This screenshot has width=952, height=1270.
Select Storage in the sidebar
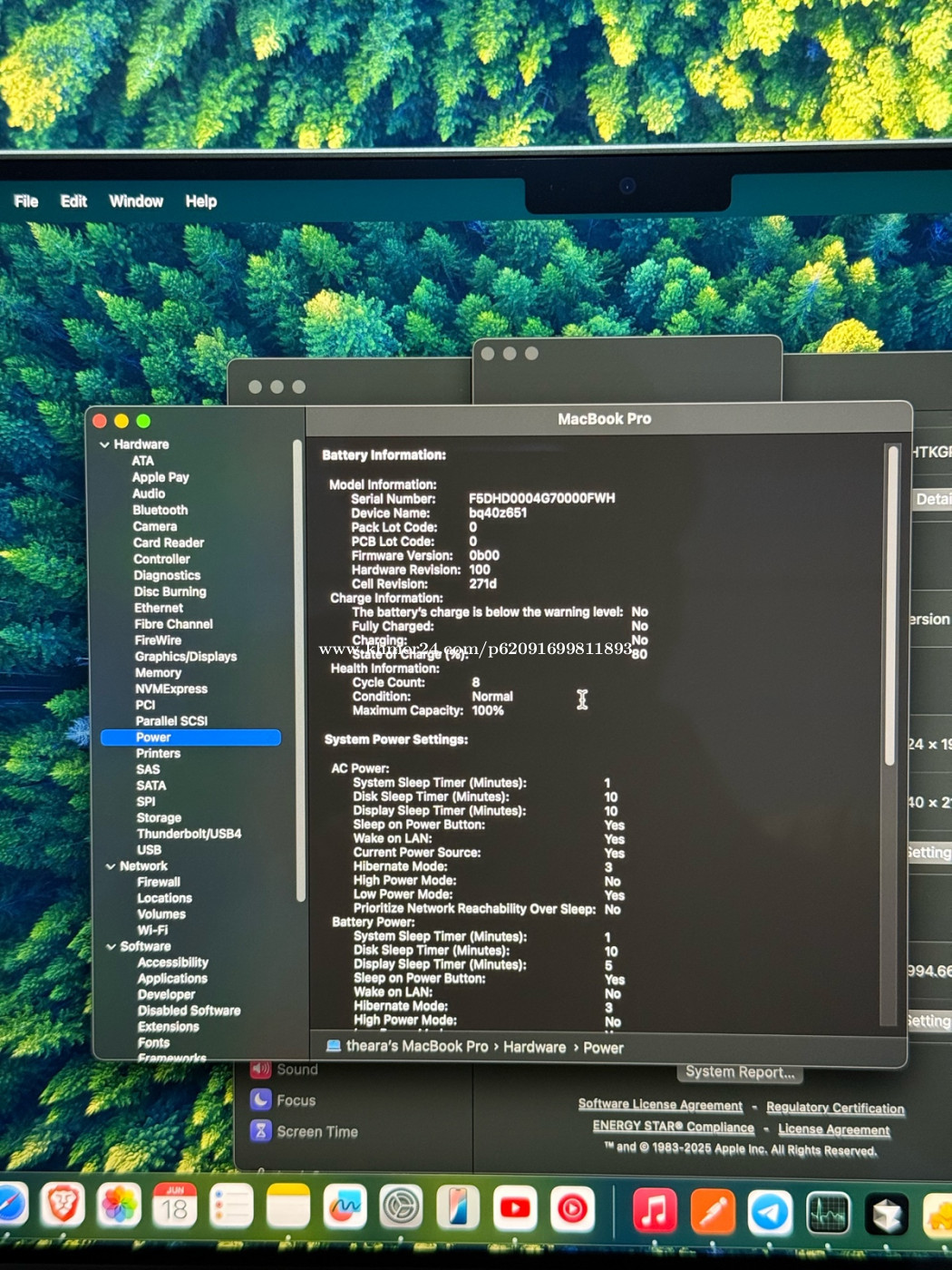pyautogui.click(x=159, y=817)
